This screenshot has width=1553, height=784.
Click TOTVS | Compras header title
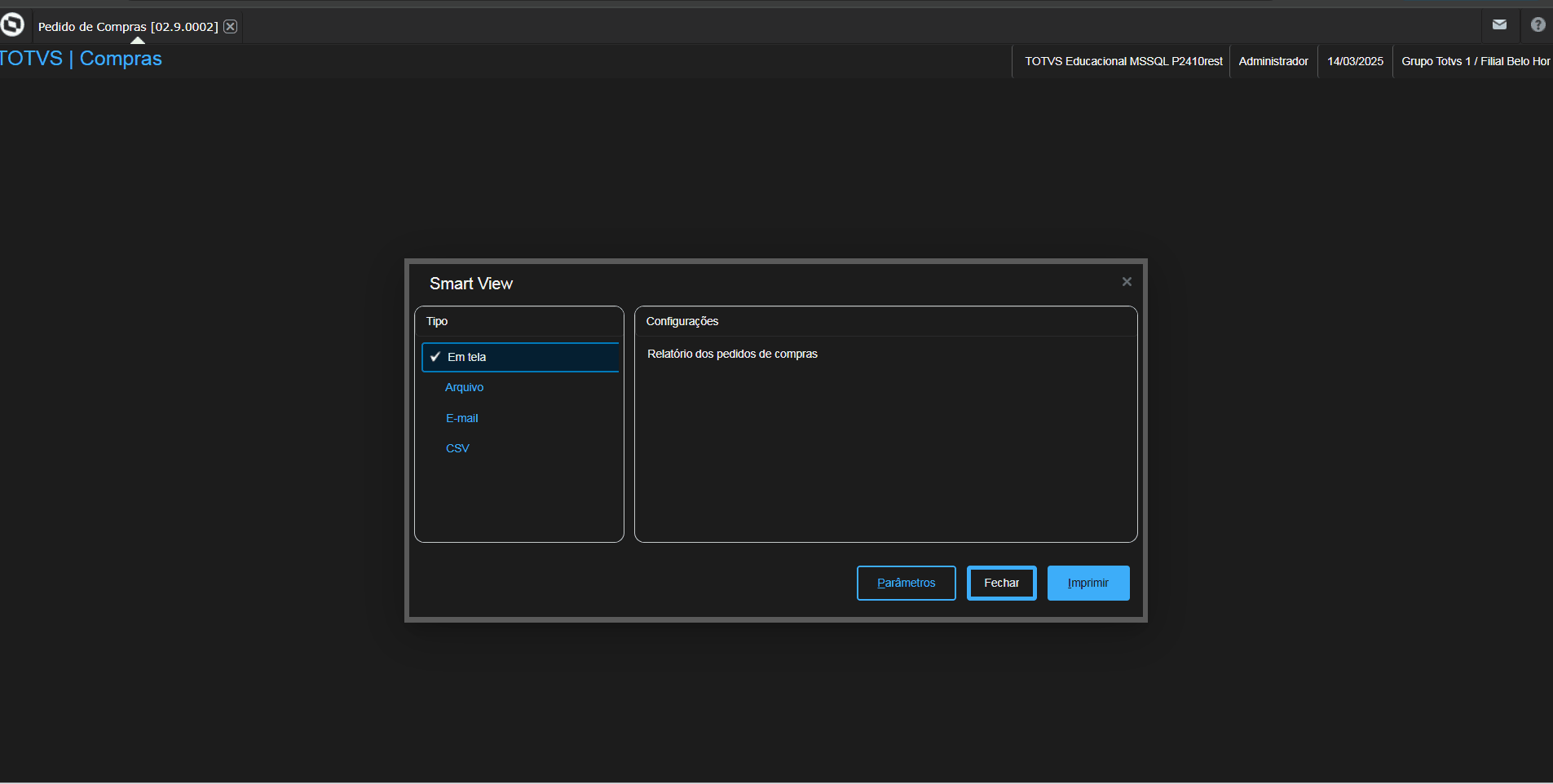81,59
